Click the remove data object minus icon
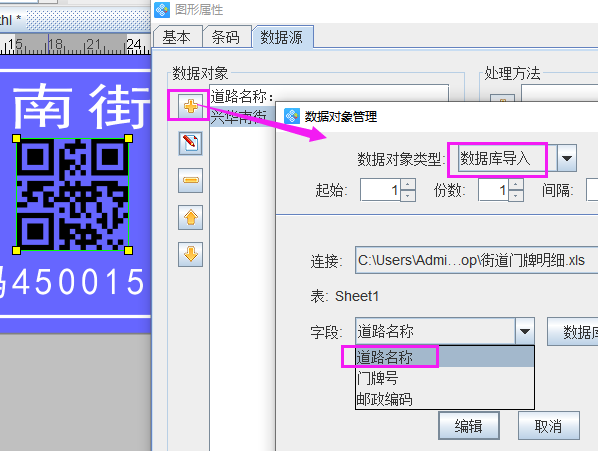 pyautogui.click(x=190, y=180)
